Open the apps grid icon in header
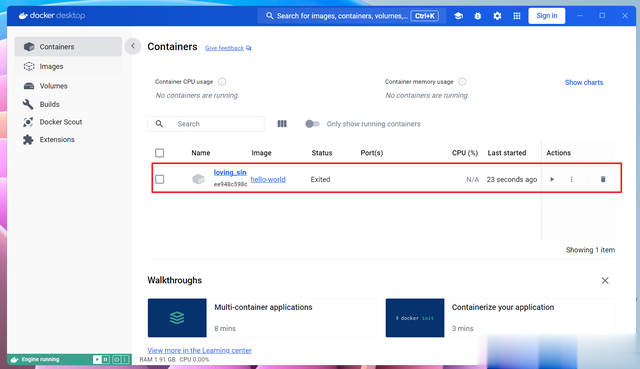Image resolution: width=640 pixels, height=369 pixels. [517, 16]
